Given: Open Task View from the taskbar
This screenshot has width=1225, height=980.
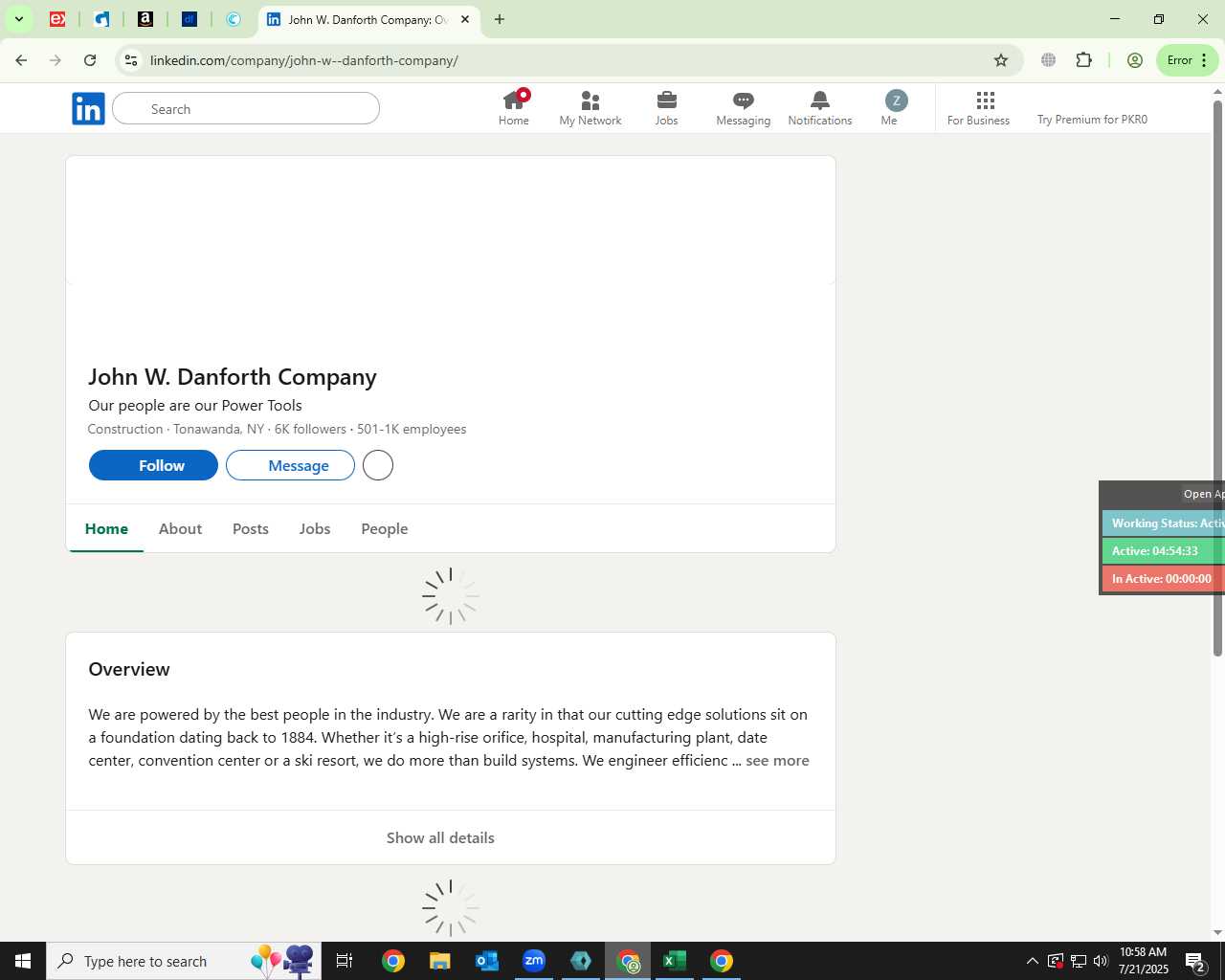Looking at the screenshot, I should pyautogui.click(x=345, y=961).
